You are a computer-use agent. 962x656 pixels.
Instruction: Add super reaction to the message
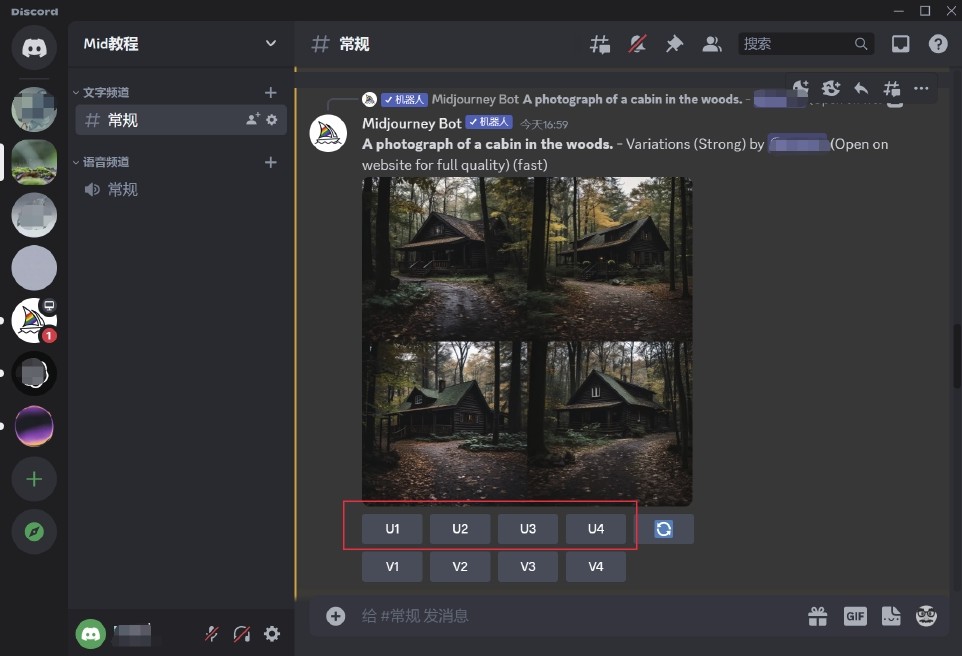pos(831,88)
